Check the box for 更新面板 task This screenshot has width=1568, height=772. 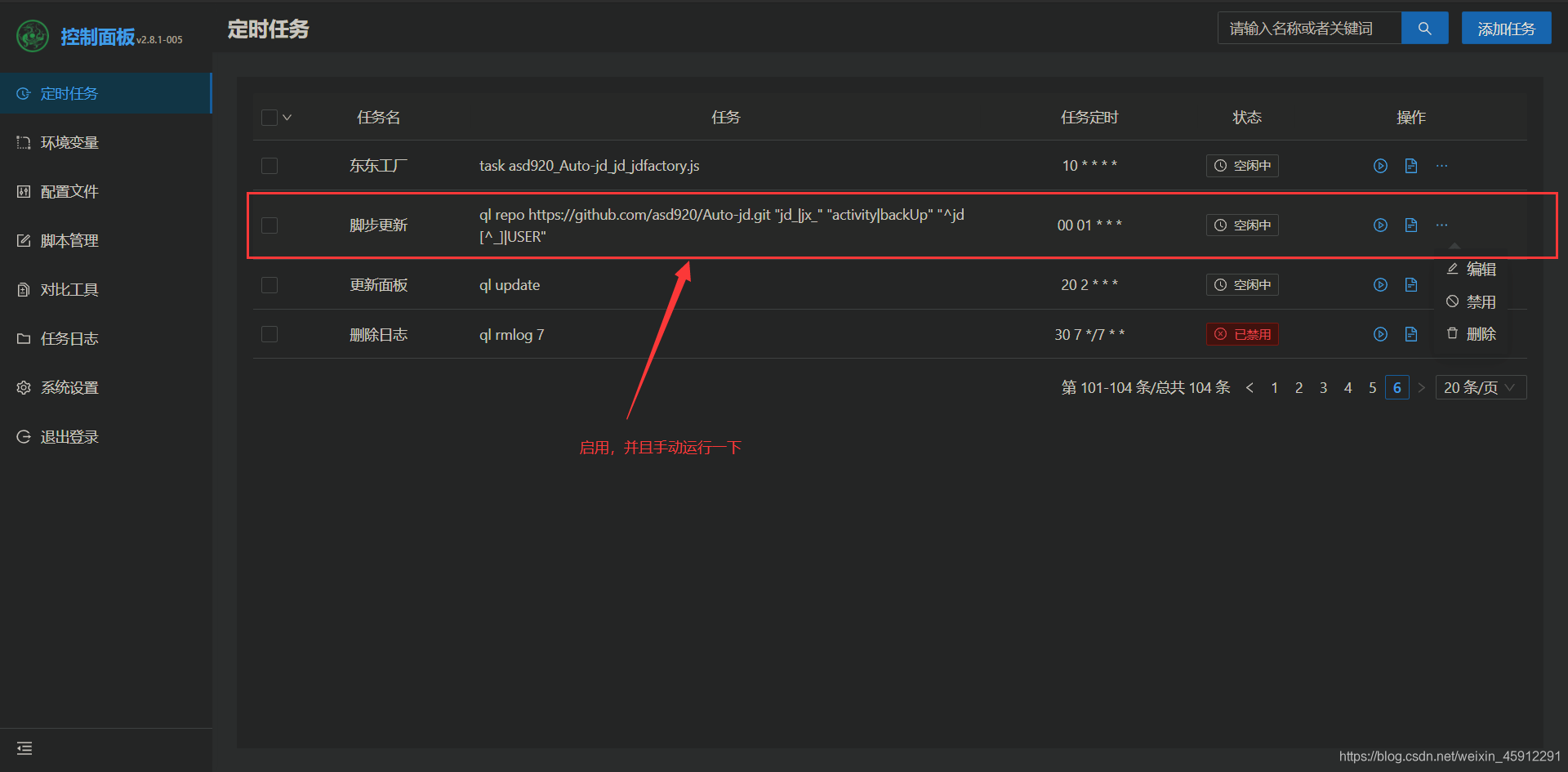[x=269, y=285]
